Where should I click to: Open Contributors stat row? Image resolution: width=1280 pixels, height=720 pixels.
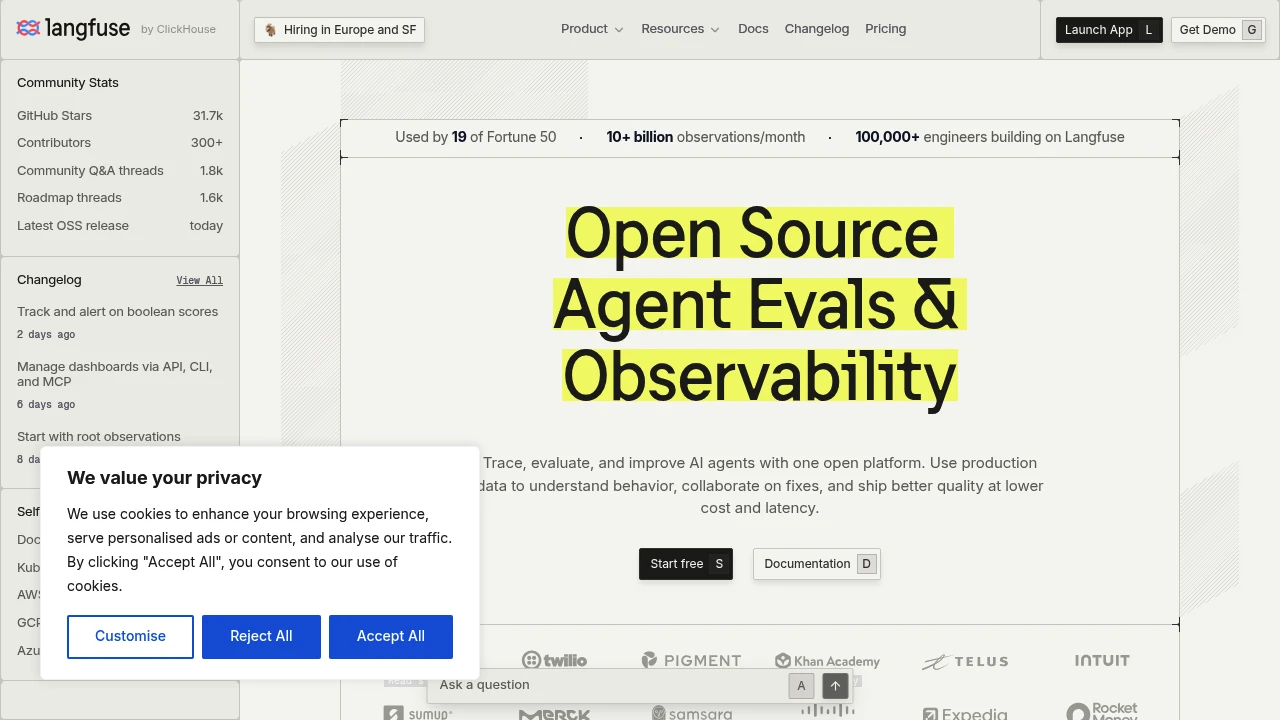click(120, 143)
